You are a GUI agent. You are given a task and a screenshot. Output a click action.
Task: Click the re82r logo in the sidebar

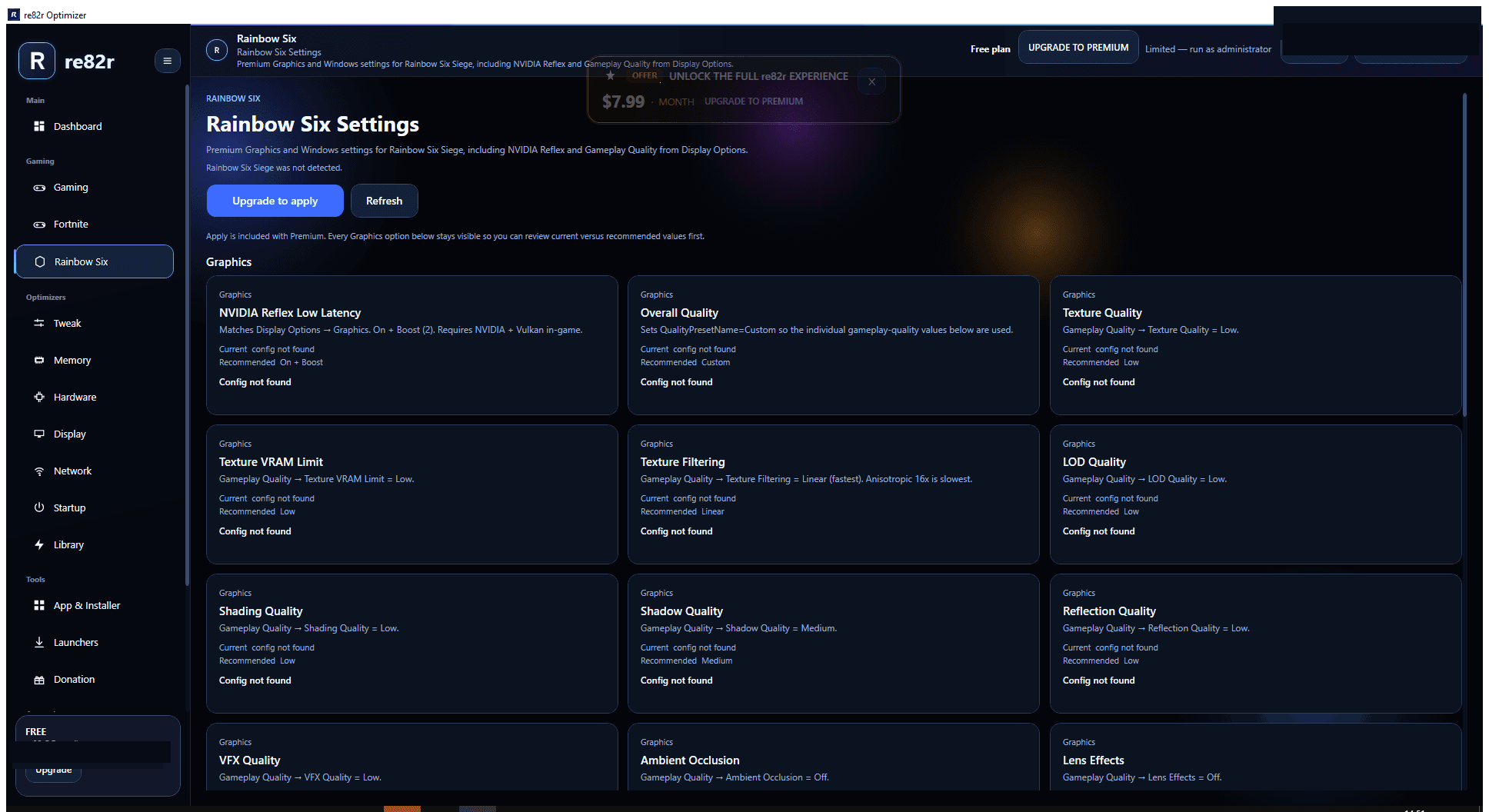click(37, 62)
